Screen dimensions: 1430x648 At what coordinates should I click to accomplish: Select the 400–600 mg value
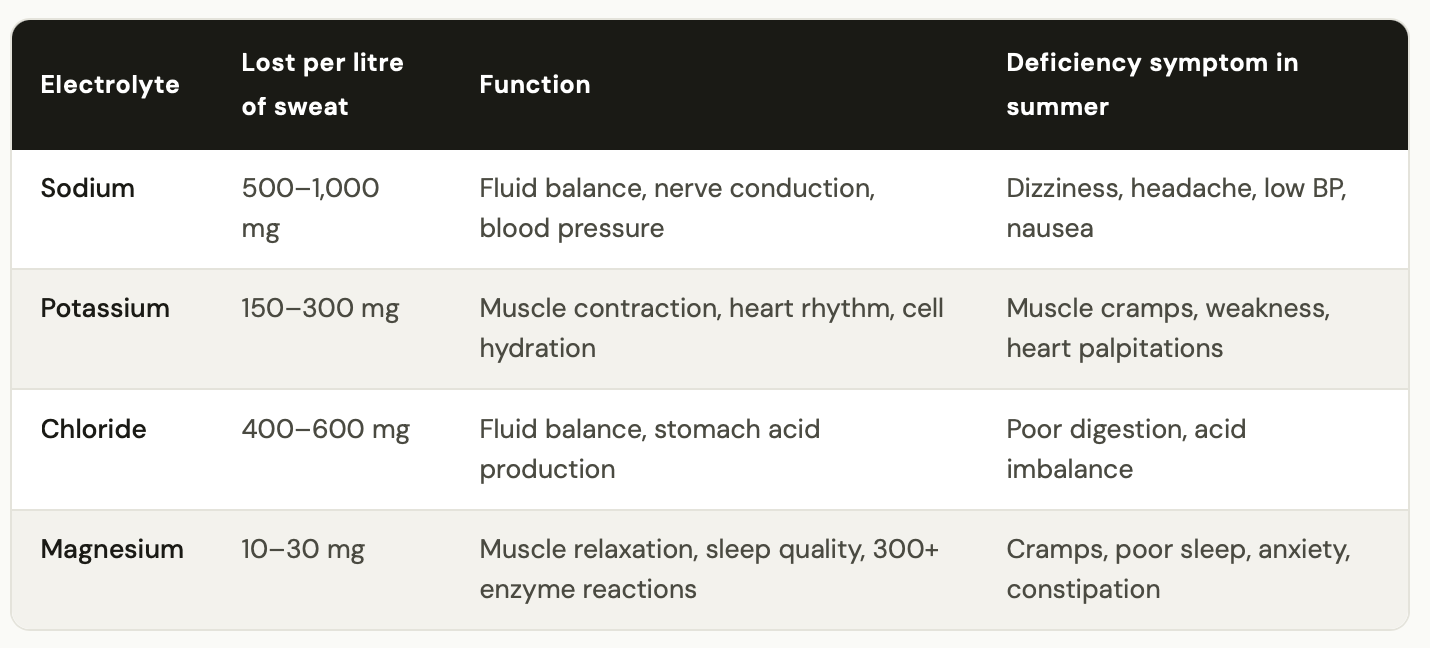[x=326, y=429]
